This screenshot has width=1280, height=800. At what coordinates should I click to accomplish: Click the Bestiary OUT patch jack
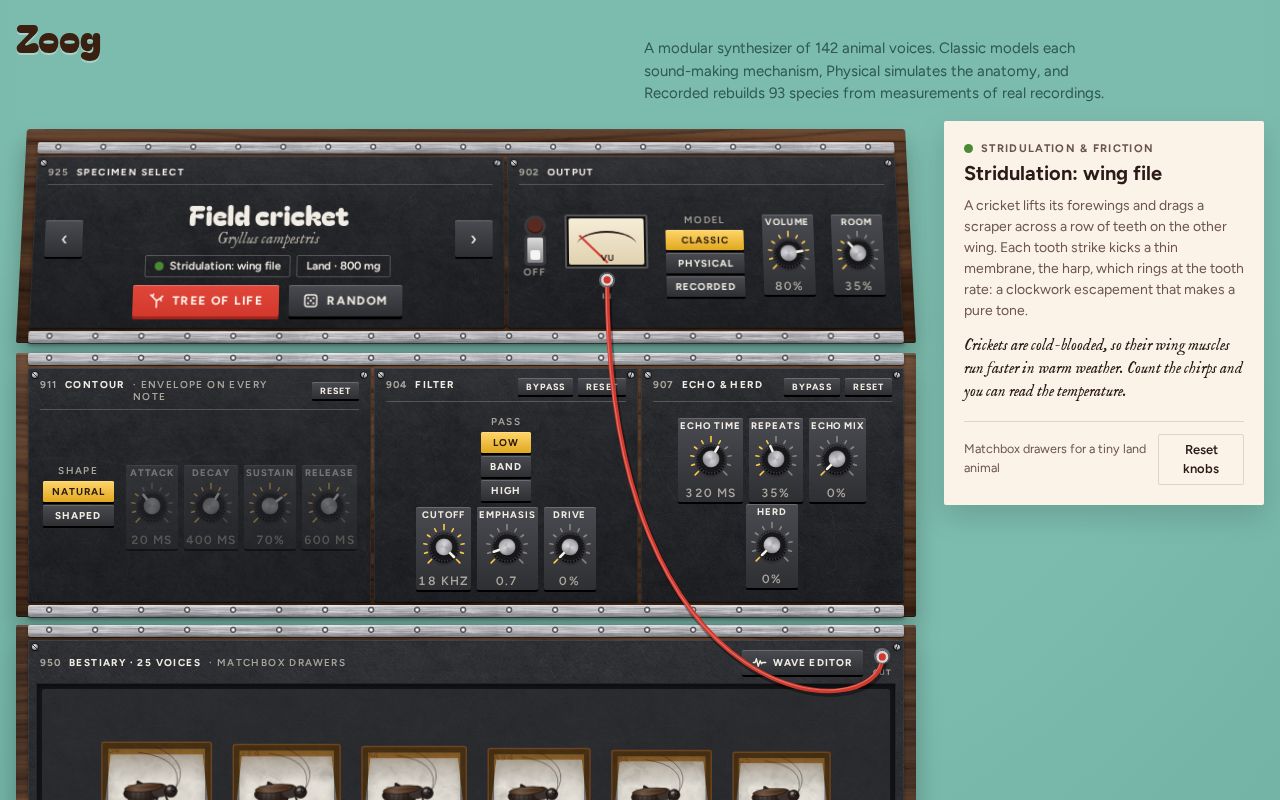882,657
